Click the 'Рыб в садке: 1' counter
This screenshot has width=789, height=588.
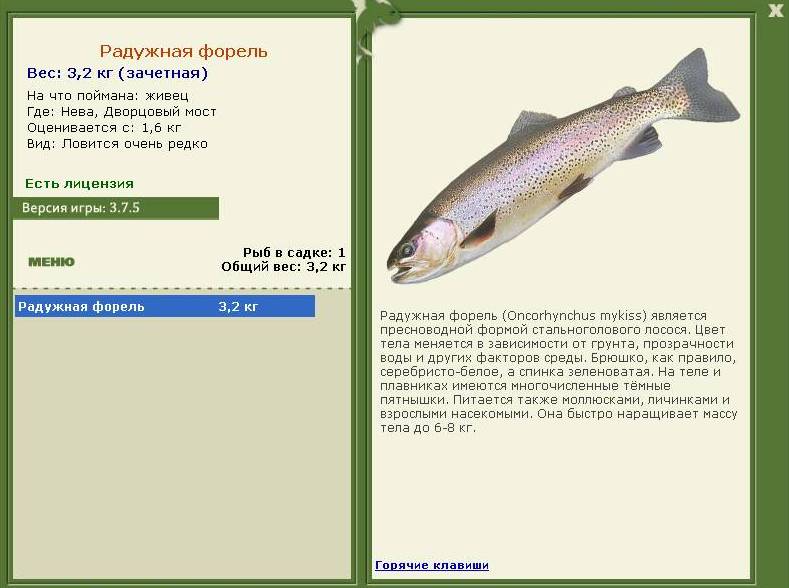pos(294,253)
